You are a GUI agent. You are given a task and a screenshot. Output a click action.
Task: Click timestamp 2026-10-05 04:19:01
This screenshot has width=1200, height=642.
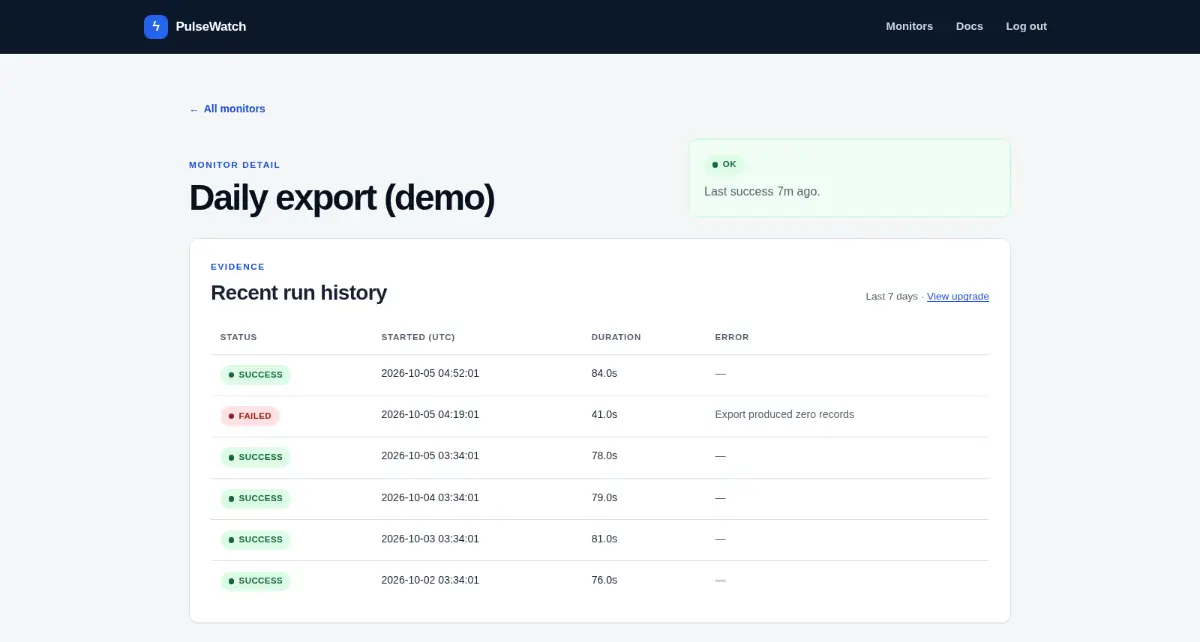430,414
